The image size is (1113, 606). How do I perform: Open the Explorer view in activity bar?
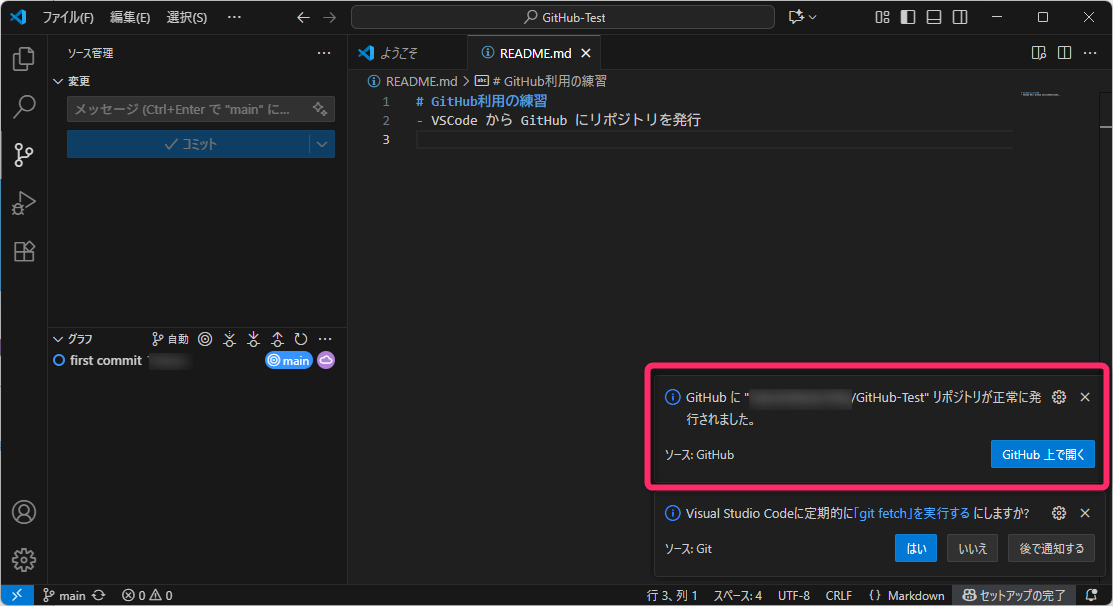24,59
